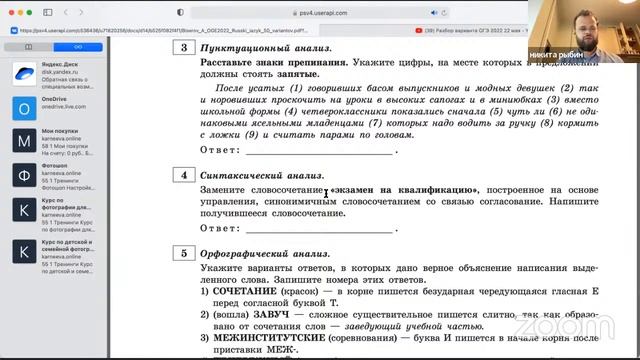Reload the page with the refresh icon
The width and height of the screenshot is (640, 360).
coord(444,13)
